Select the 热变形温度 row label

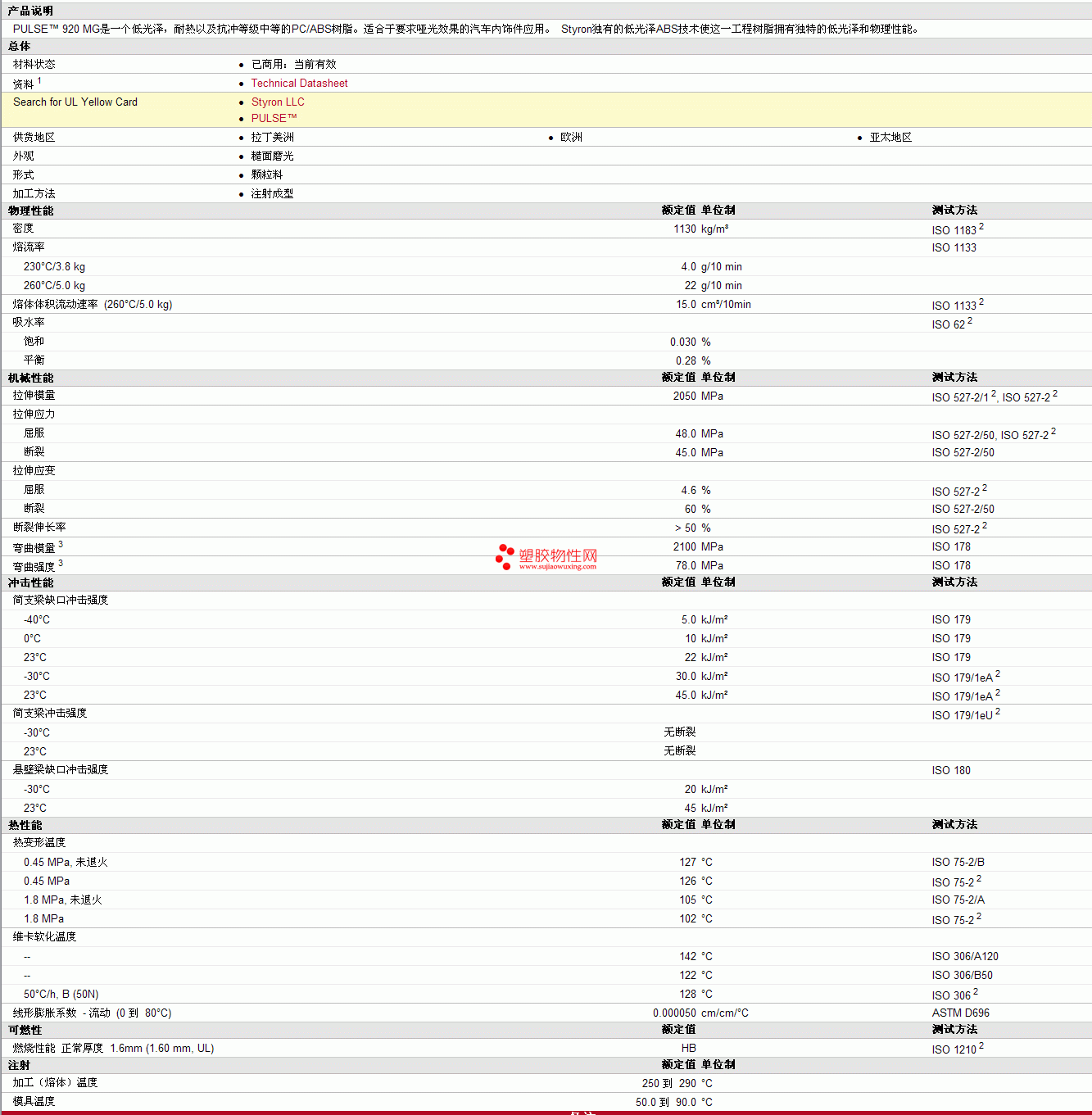(39, 843)
